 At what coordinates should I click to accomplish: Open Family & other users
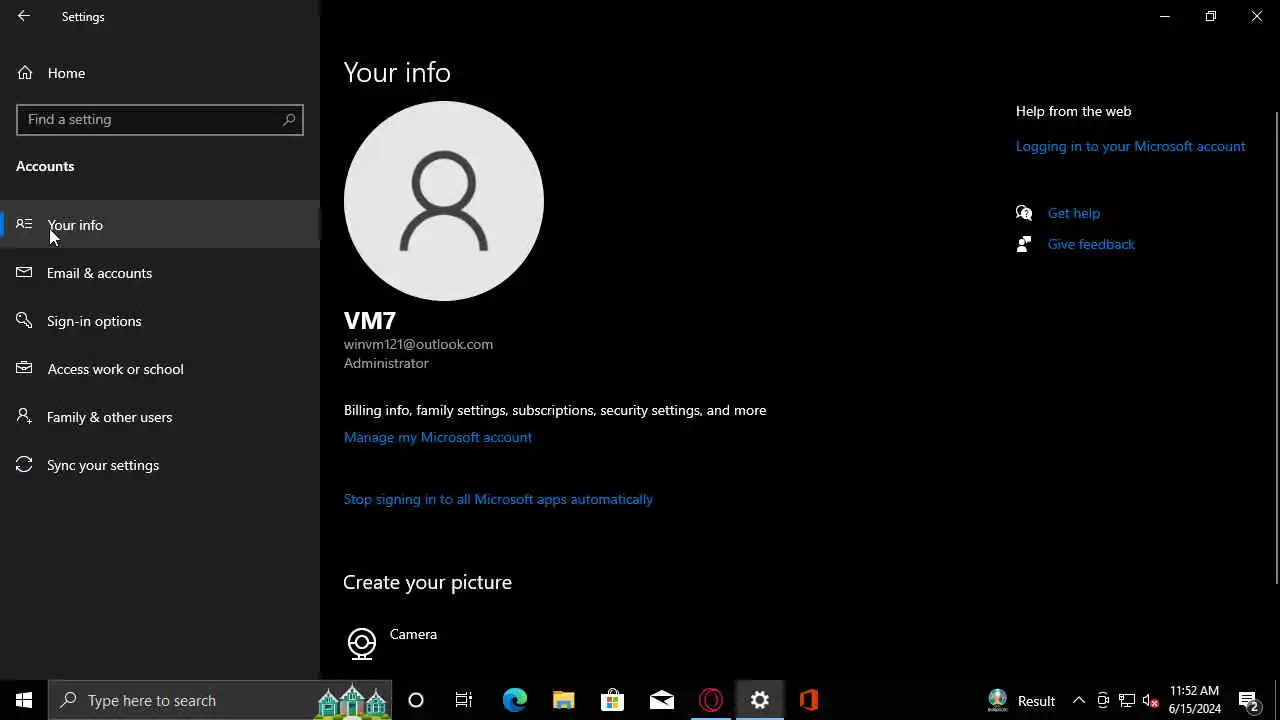[160, 417]
